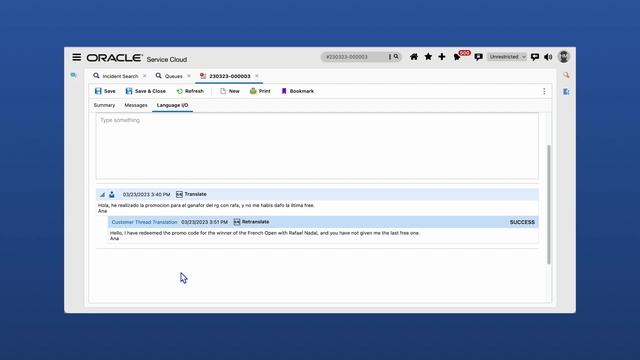
Task: Click Customer Thread Translation link
Action: pyautogui.click(x=144, y=222)
